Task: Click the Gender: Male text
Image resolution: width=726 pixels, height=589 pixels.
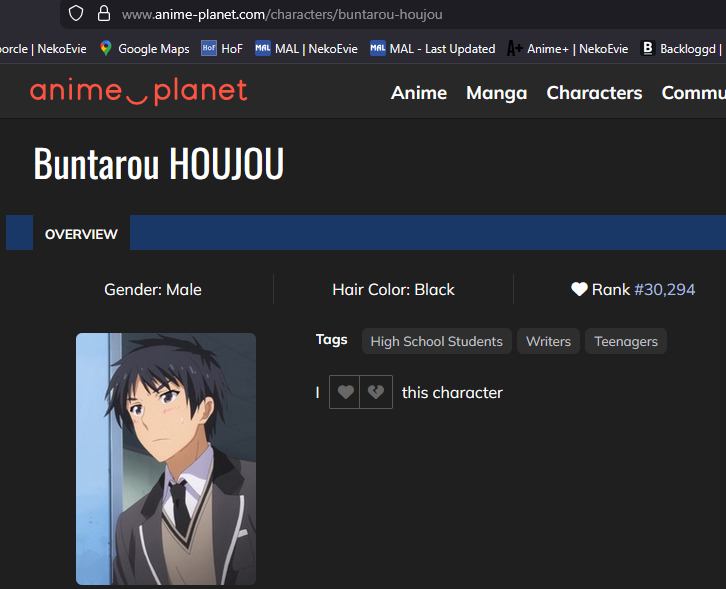Action: pos(153,289)
